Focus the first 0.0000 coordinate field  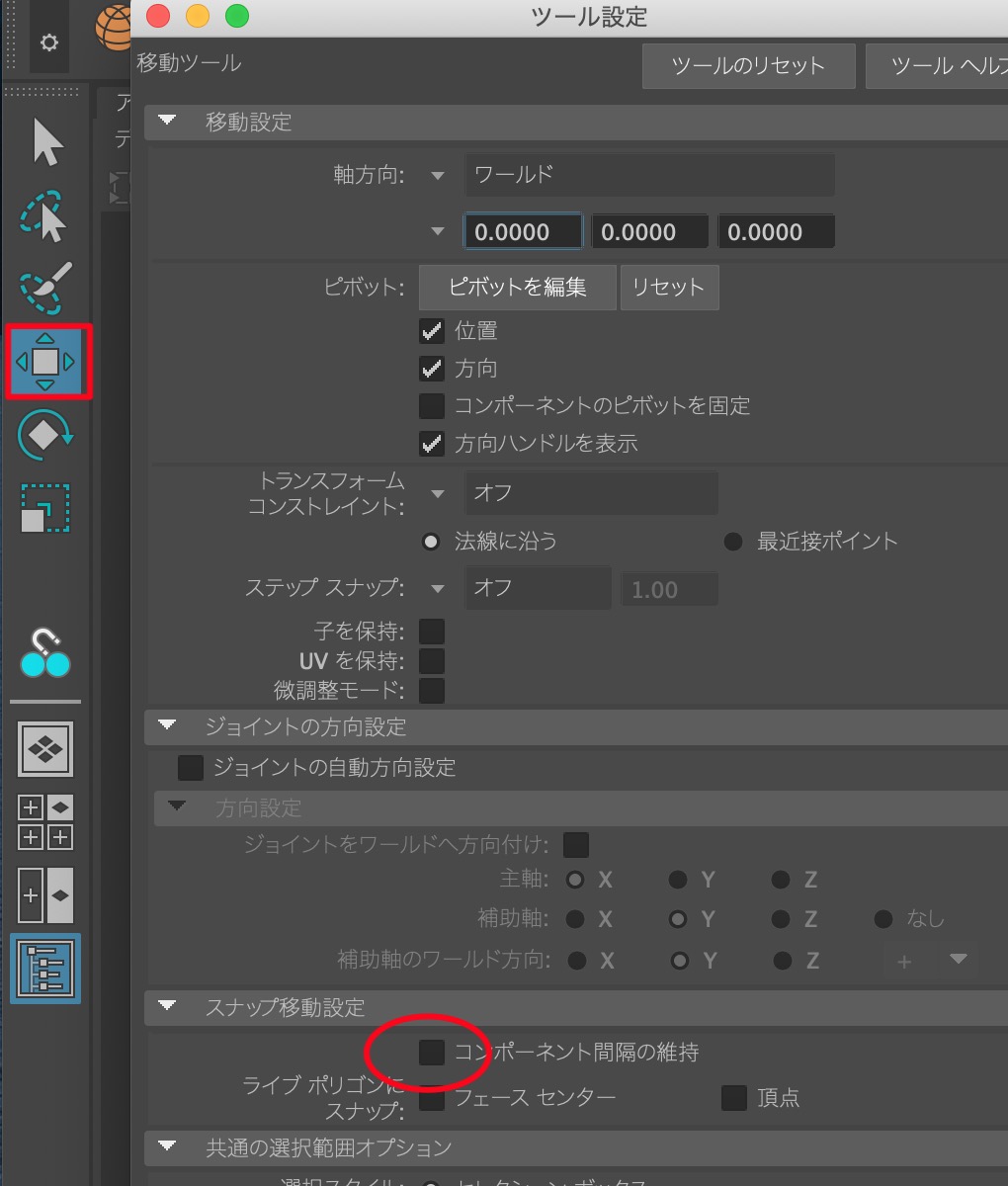(523, 232)
